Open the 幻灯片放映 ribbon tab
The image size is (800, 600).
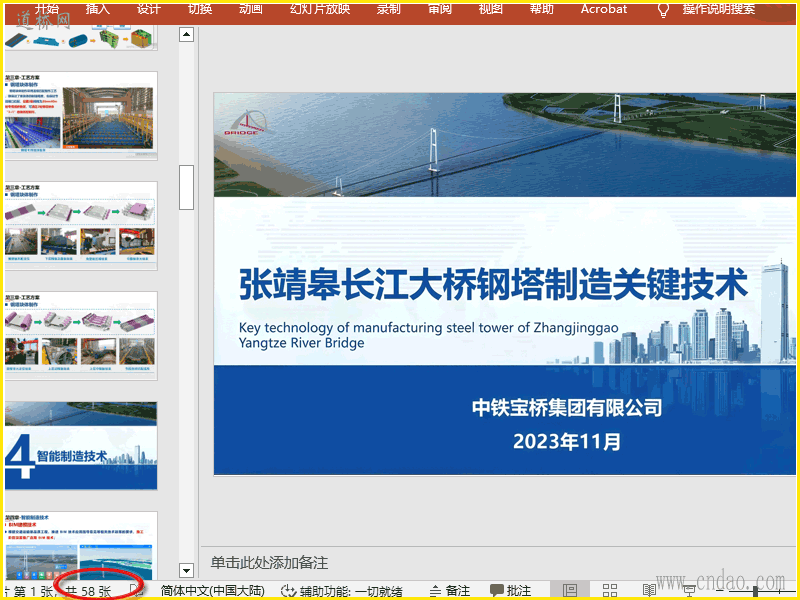click(x=320, y=9)
